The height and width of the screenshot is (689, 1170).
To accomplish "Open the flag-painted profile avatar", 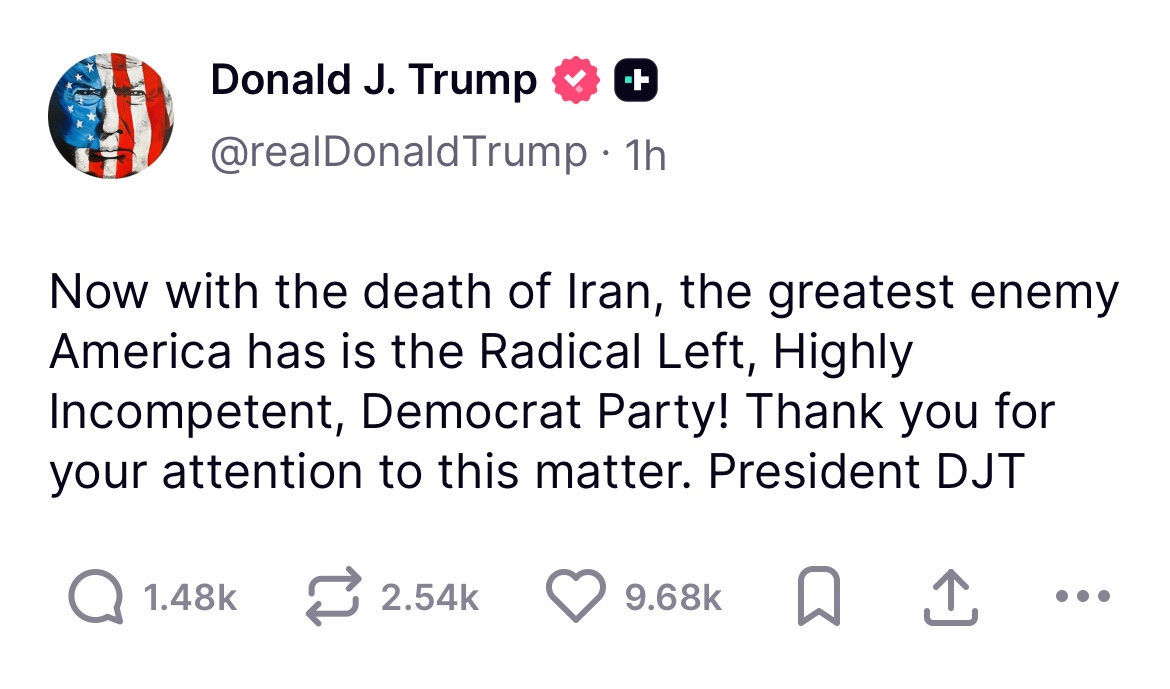I will pyautogui.click(x=110, y=115).
